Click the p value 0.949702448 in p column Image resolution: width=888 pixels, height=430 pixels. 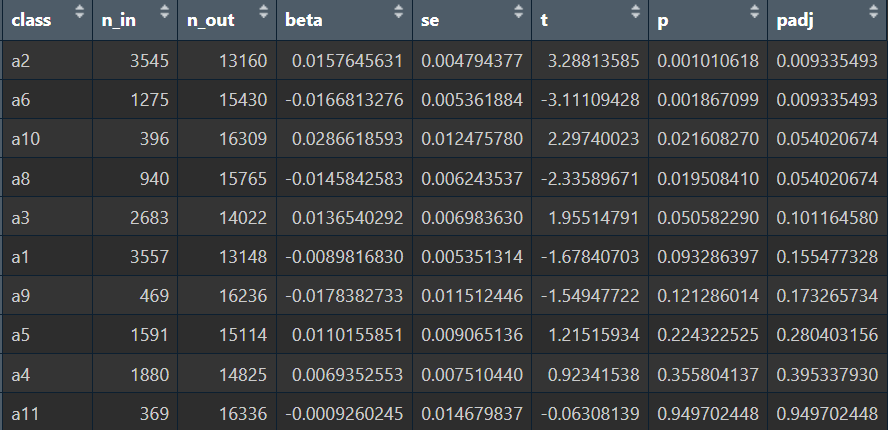click(708, 412)
